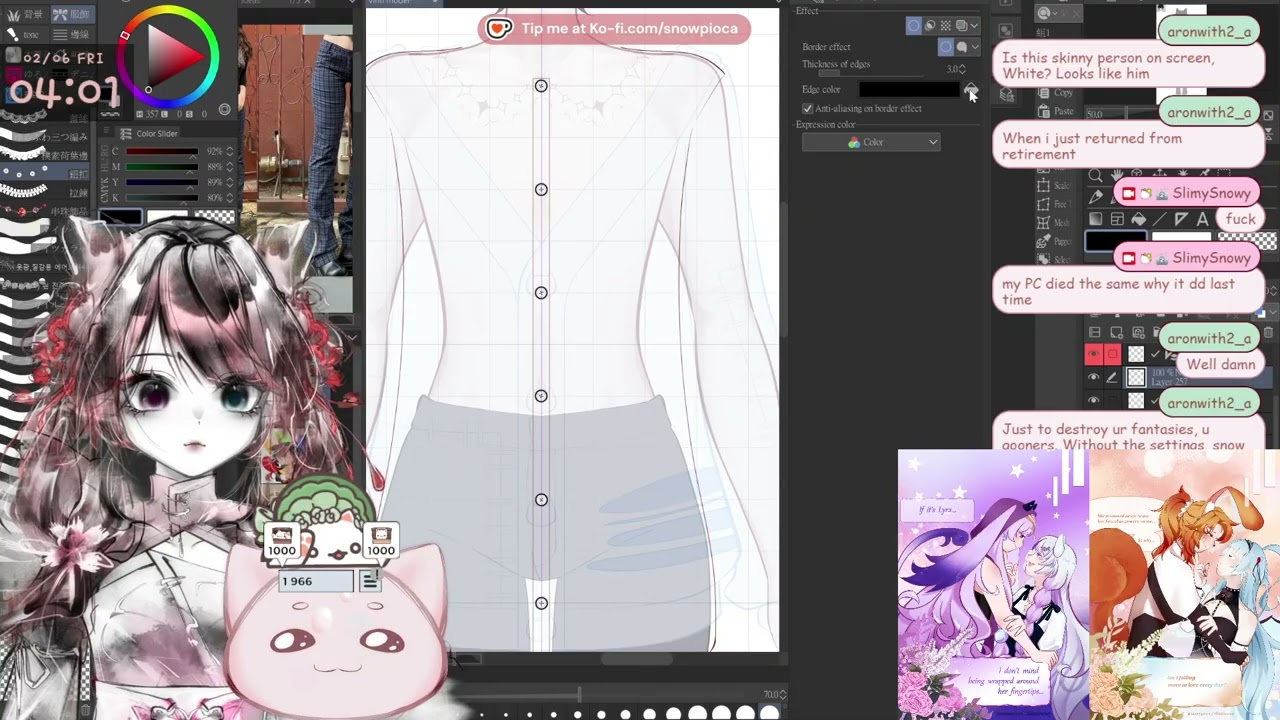Viewport: 1280px width, 720px height.
Task: Pick the black main color in tool palette
Action: point(1115,241)
